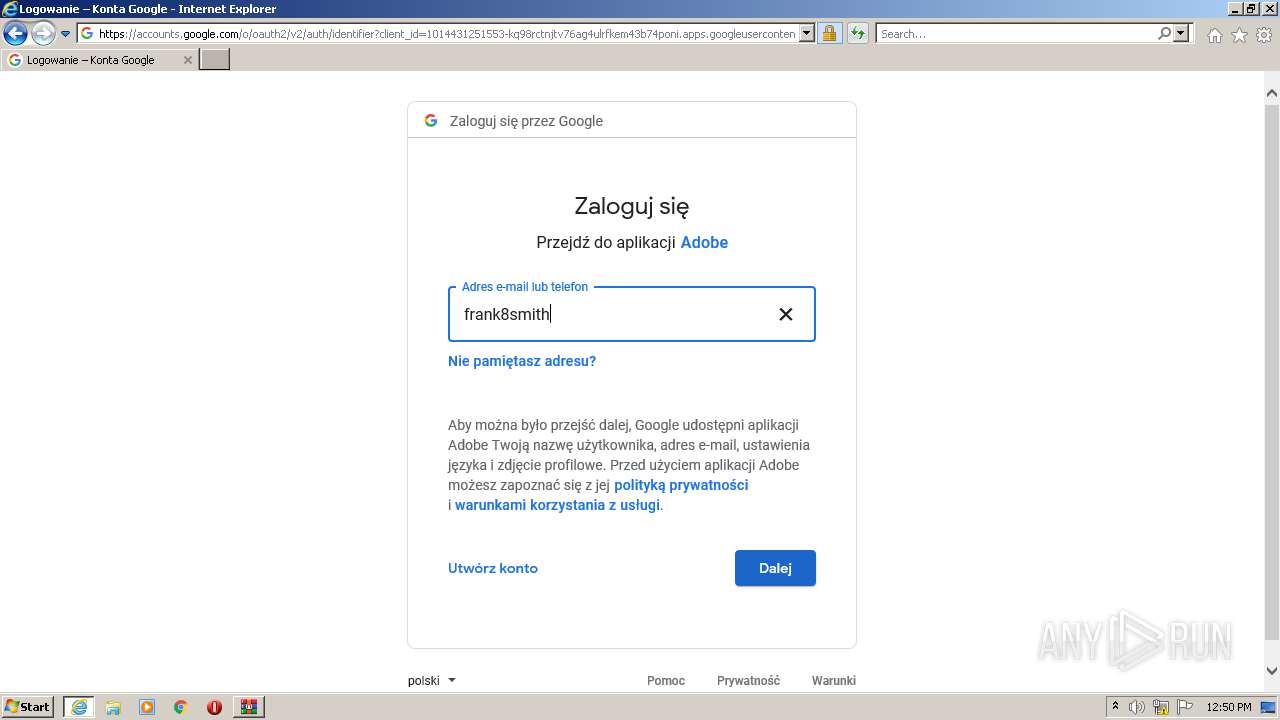Open a new blank tab

(215, 60)
